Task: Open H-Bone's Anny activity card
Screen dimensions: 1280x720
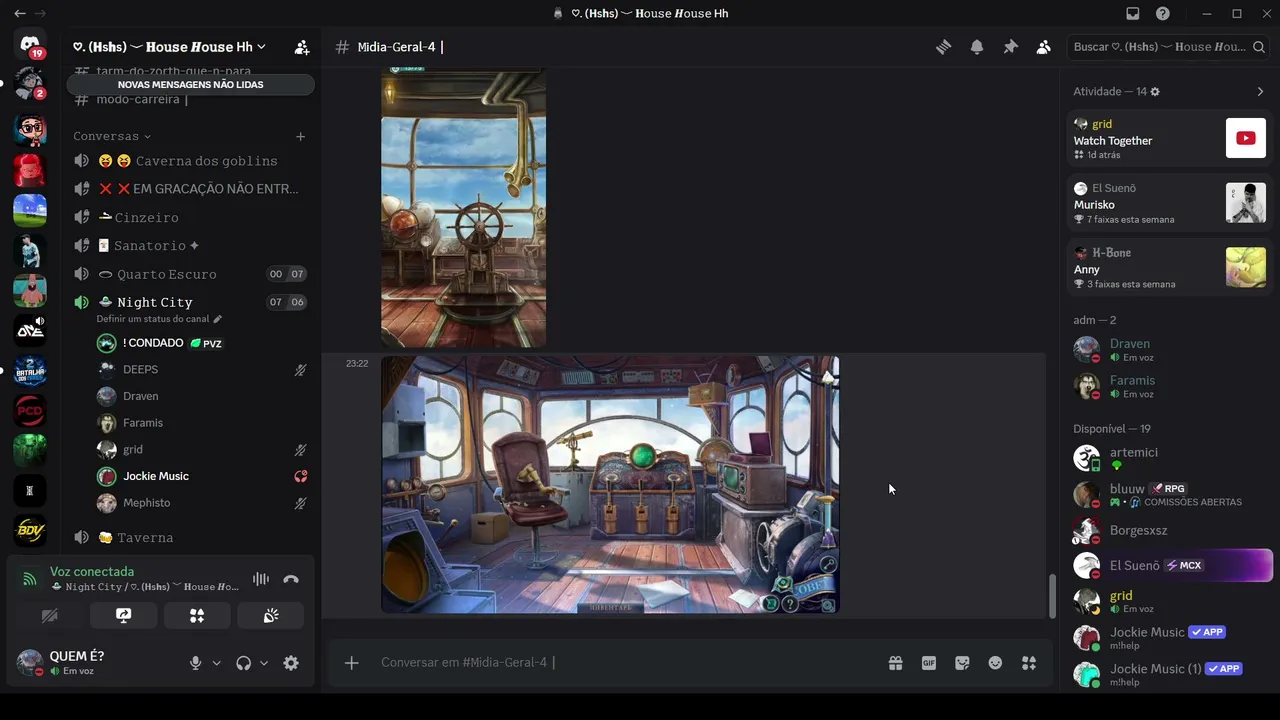Action: [1169, 268]
